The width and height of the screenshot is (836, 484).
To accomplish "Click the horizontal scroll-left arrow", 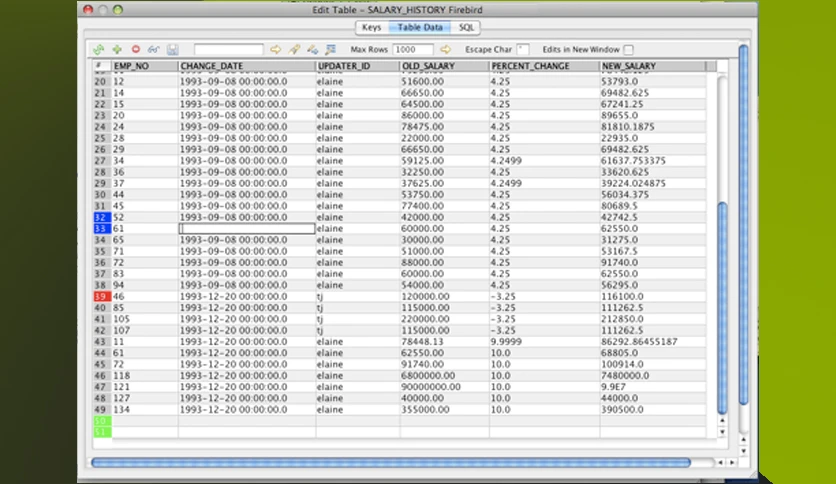I will tap(720, 462).
